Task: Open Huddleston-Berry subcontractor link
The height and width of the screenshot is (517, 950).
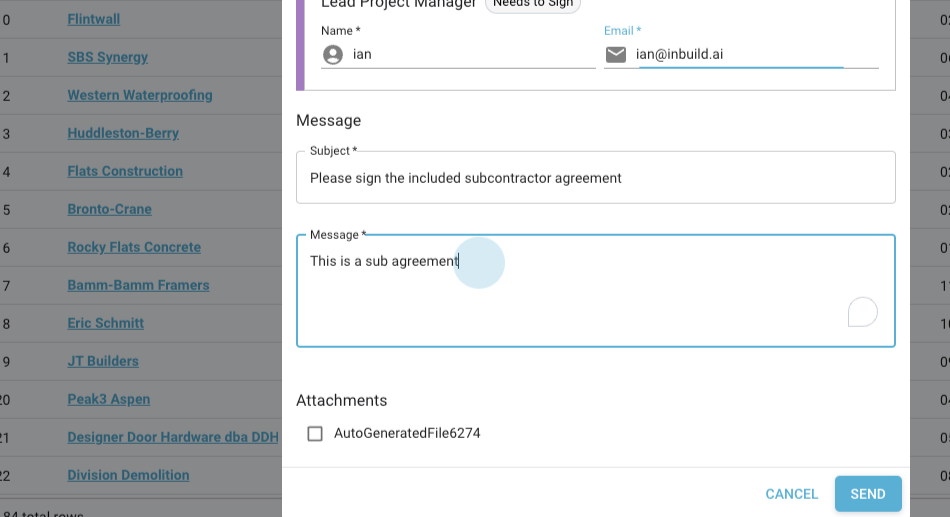Action: pos(123,133)
